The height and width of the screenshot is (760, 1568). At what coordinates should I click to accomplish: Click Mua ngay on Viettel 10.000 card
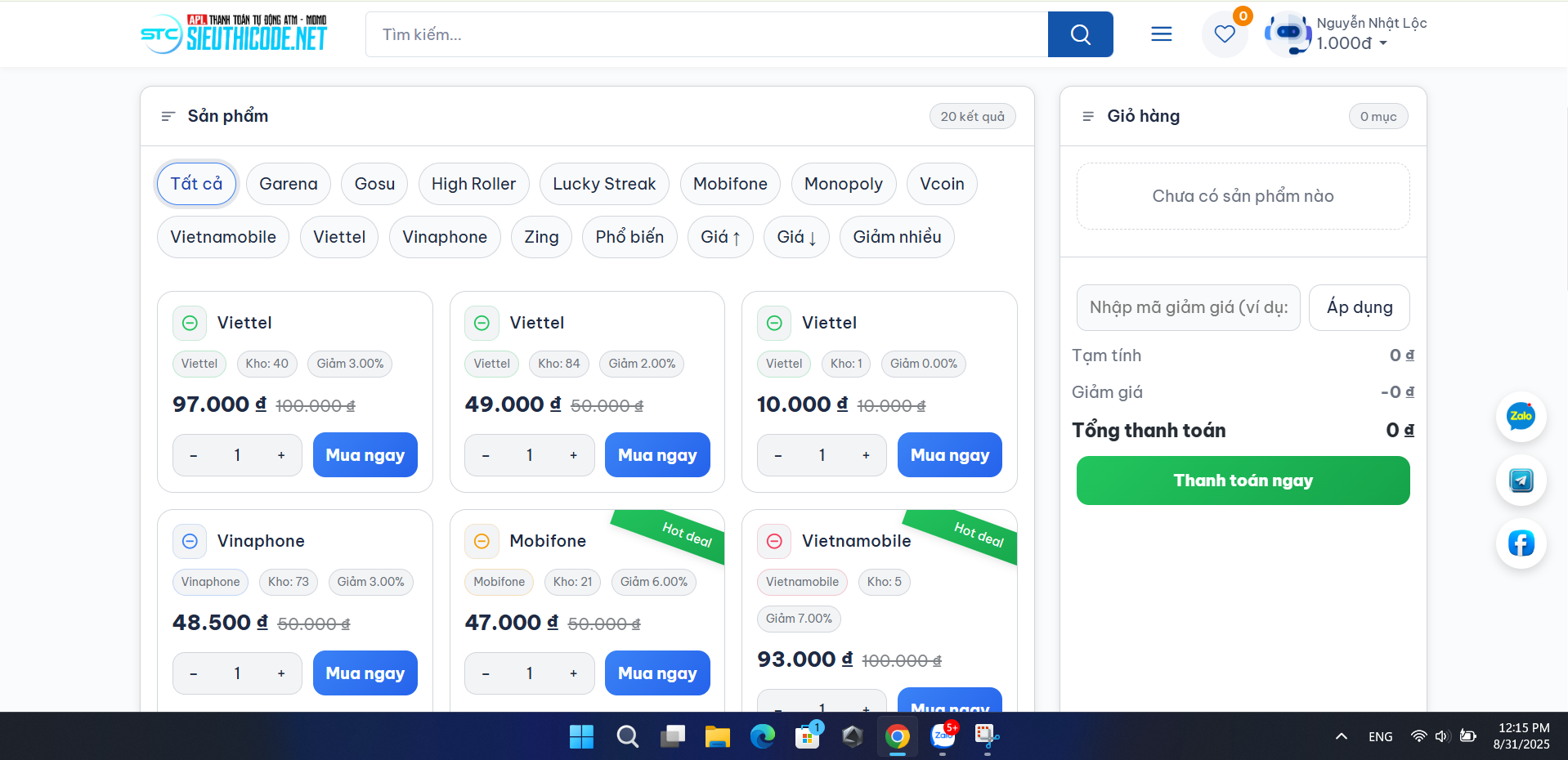click(x=950, y=455)
